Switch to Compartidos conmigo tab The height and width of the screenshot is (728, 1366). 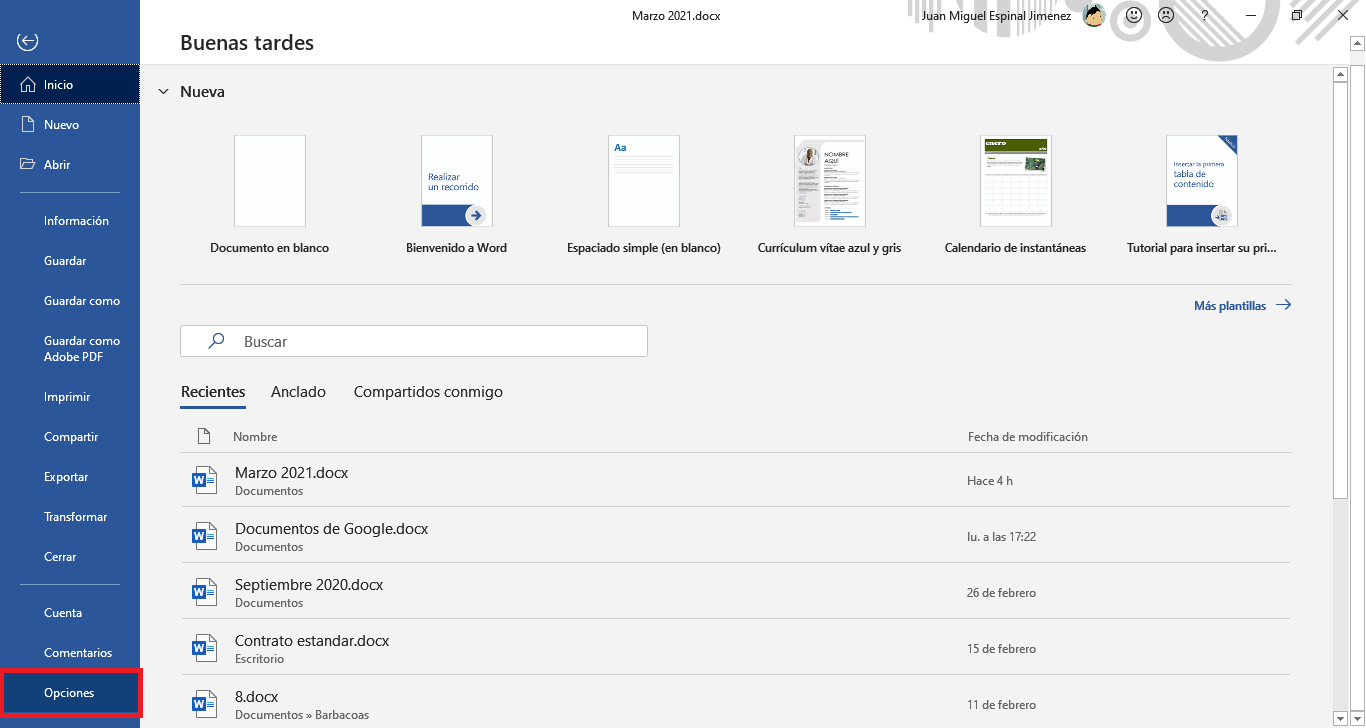point(428,392)
